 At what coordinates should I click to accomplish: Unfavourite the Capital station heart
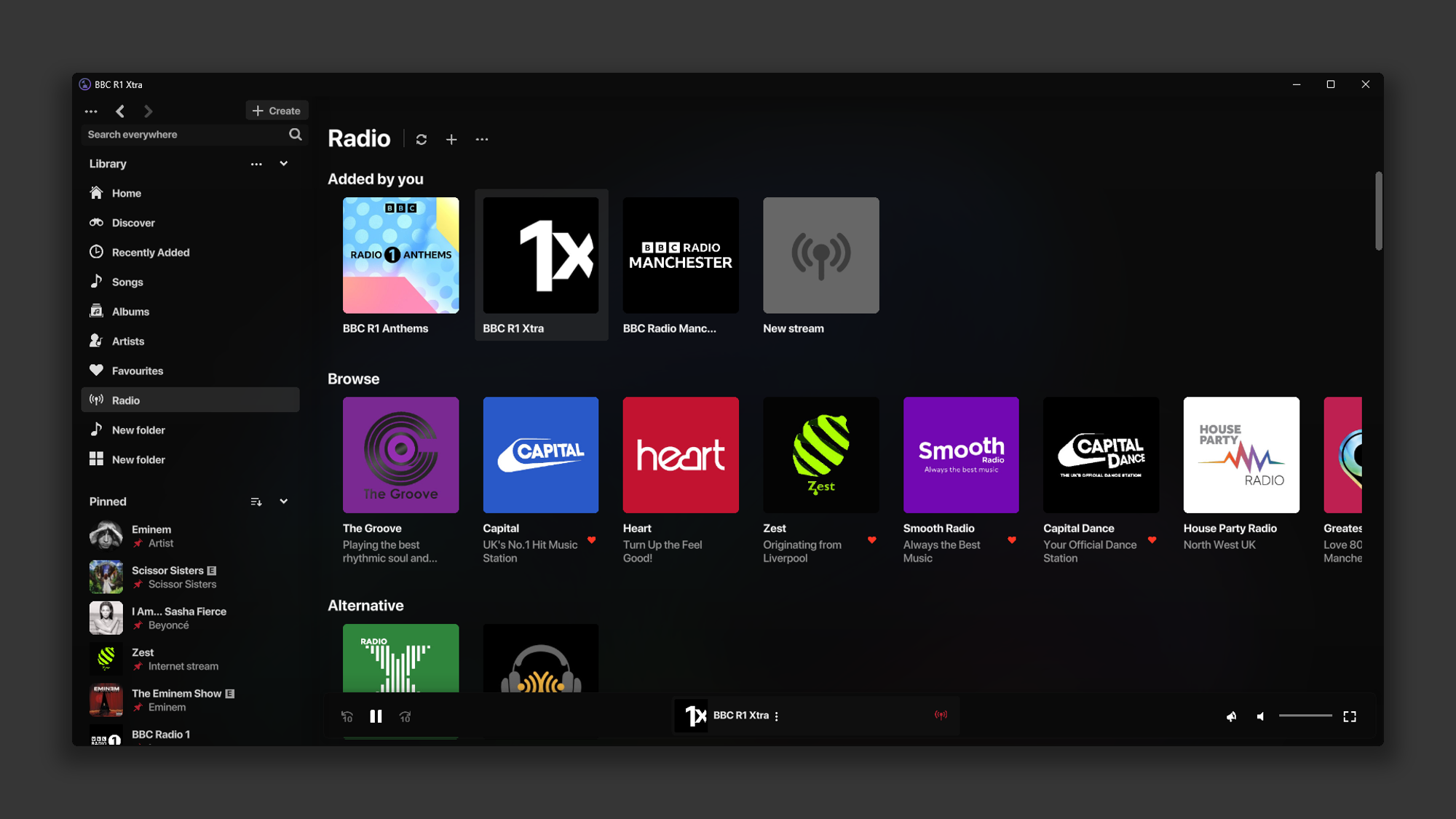(591, 540)
